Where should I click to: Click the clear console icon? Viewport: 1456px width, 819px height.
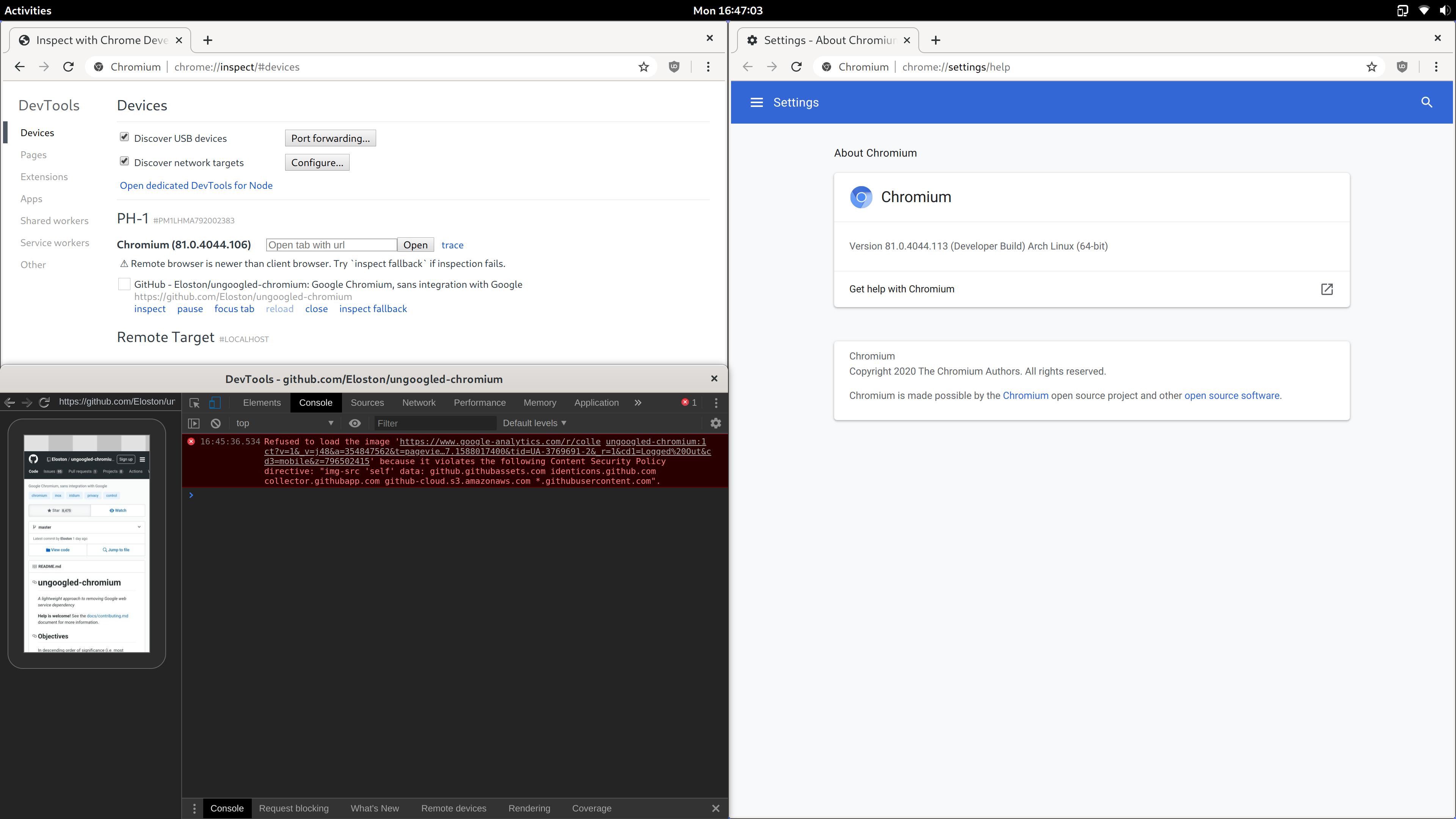pyautogui.click(x=215, y=423)
